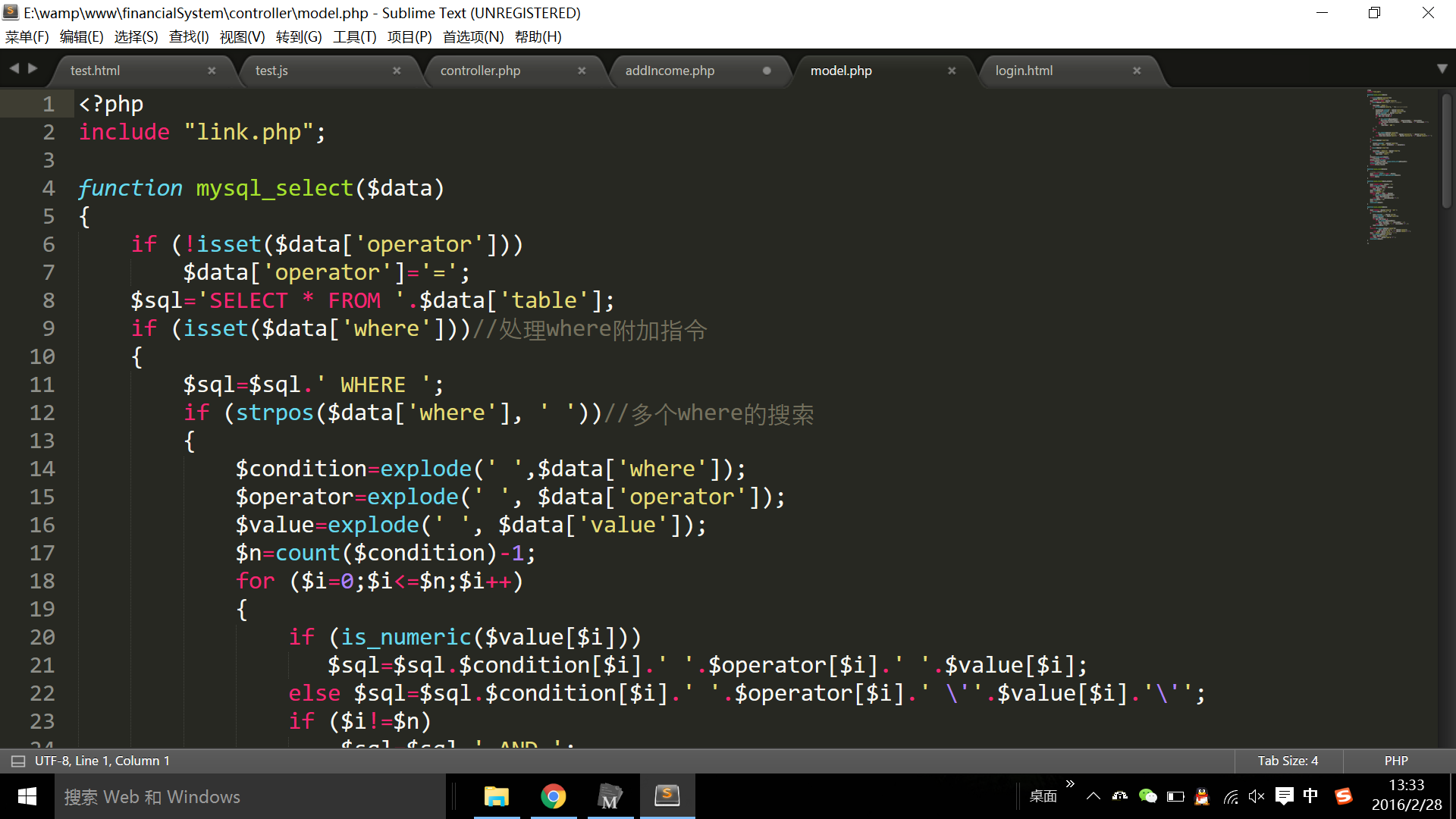1456x819 pixels.
Task: Open the 首选项(N) menu
Action: click(x=473, y=36)
